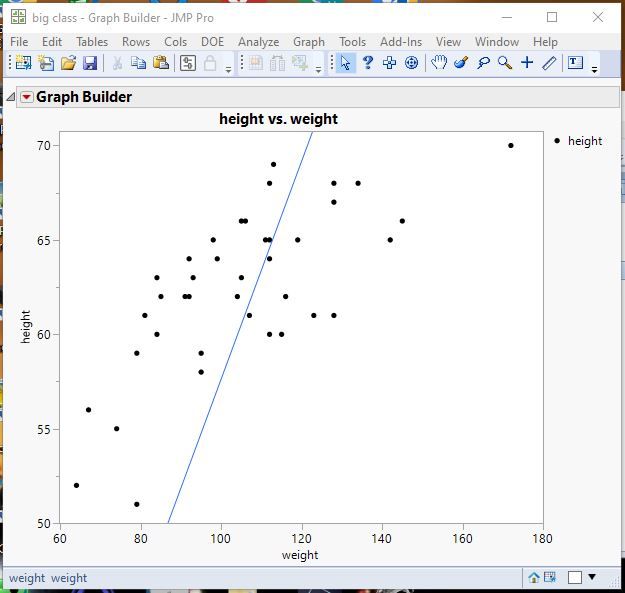Open the Tables menu
Viewport: 625px width, 593px height.
(x=92, y=42)
